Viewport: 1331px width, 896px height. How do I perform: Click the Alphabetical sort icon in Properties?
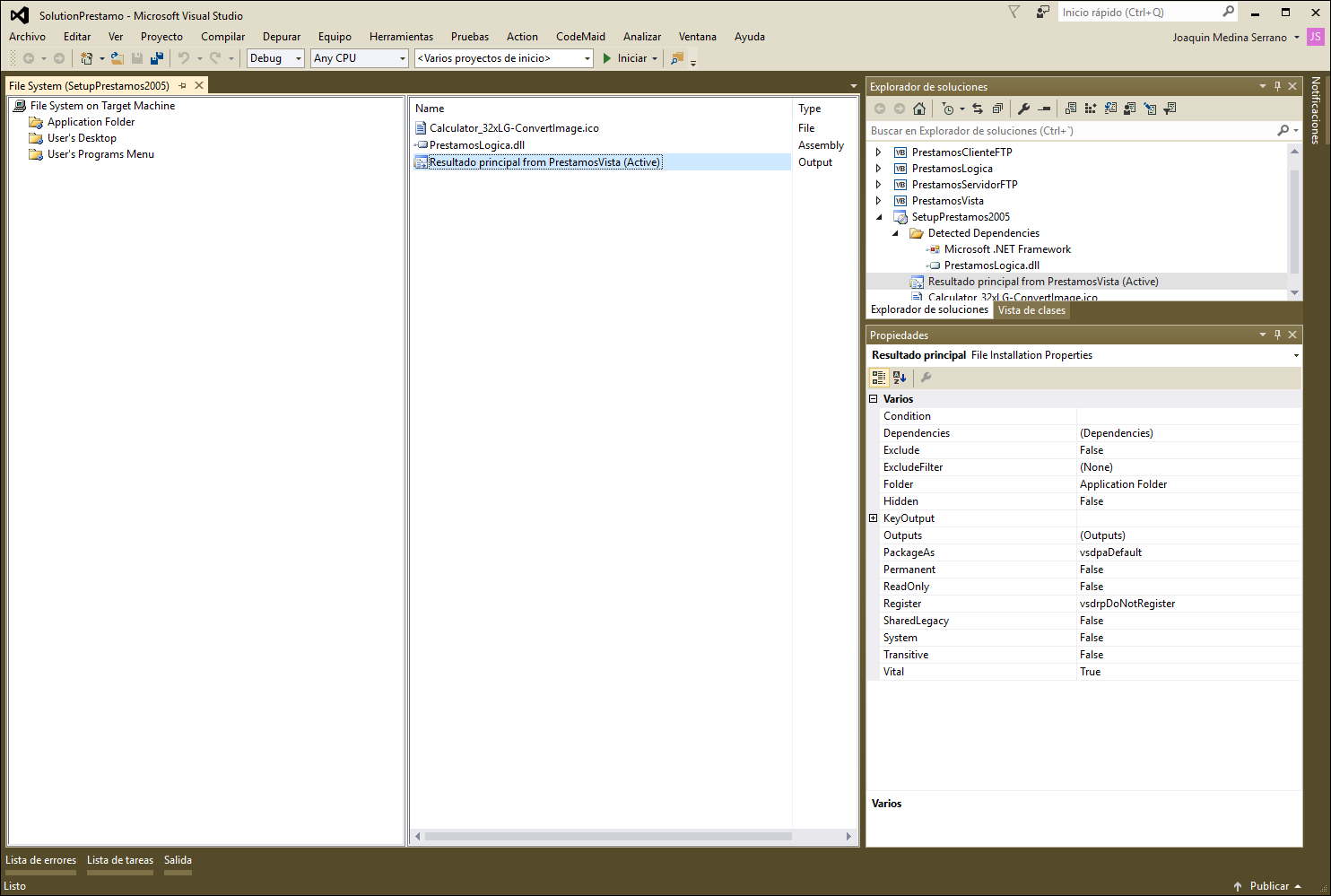pos(900,378)
